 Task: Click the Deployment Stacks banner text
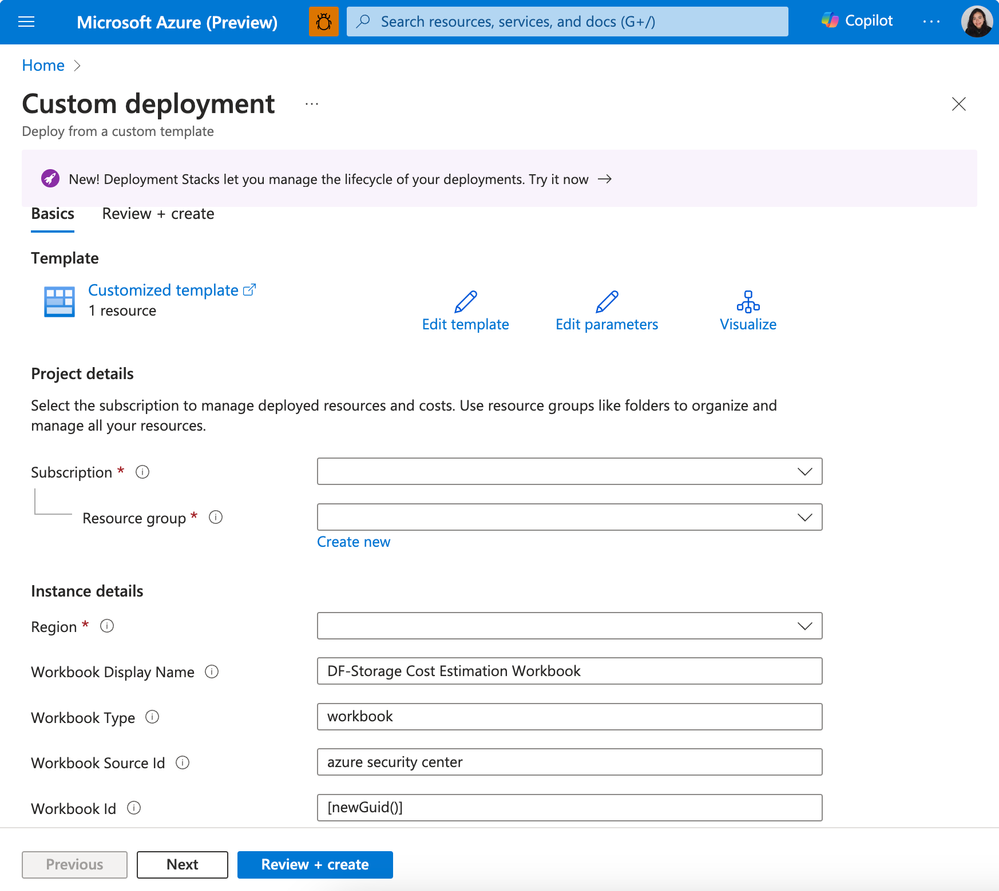click(x=329, y=179)
